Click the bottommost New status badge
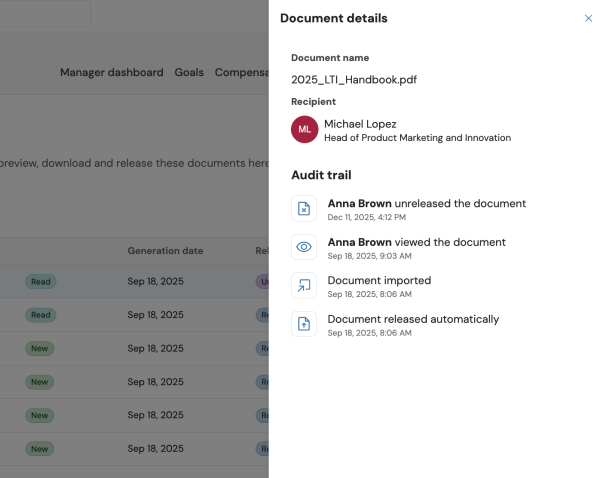The width and height of the screenshot is (600, 478). pyautogui.click(x=40, y=449)
